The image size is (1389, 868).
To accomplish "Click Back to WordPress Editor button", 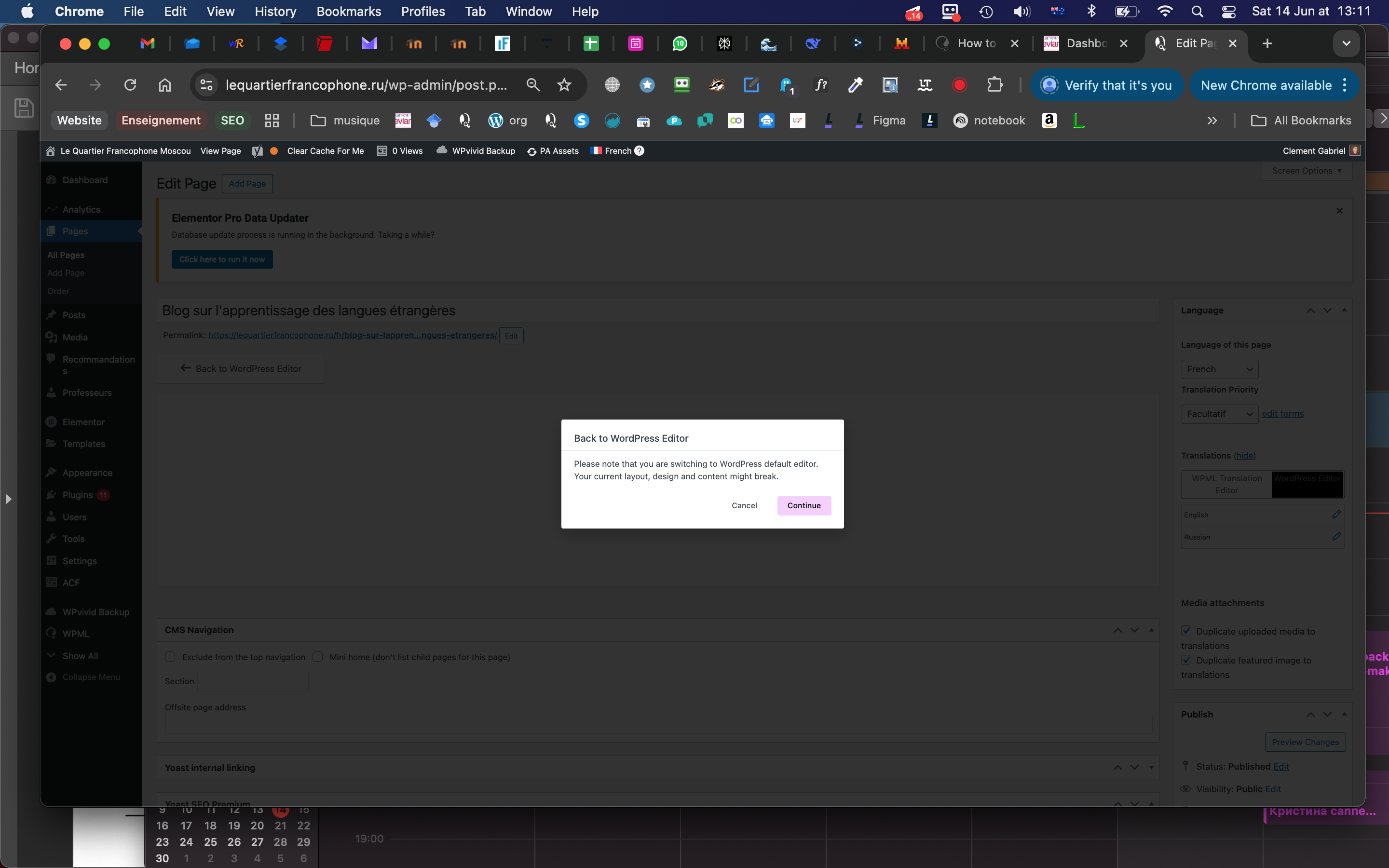I will pos(241,368).
